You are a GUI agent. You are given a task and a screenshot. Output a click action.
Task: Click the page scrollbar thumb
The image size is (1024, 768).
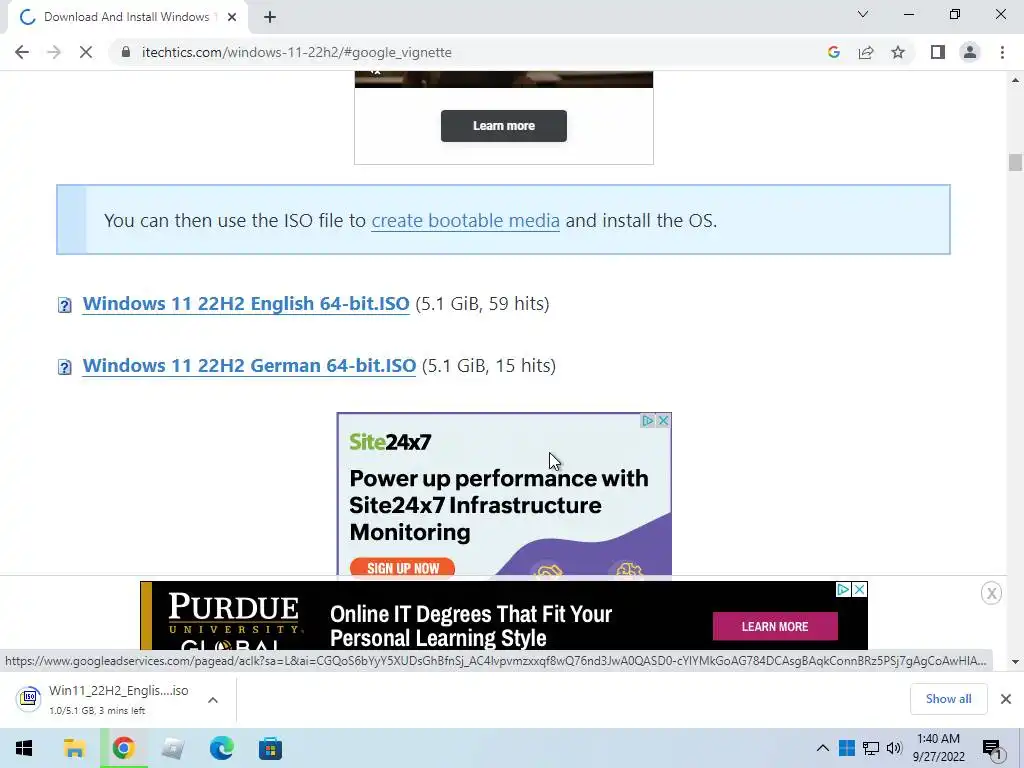pyautogui.click(x=1015, y=162)
